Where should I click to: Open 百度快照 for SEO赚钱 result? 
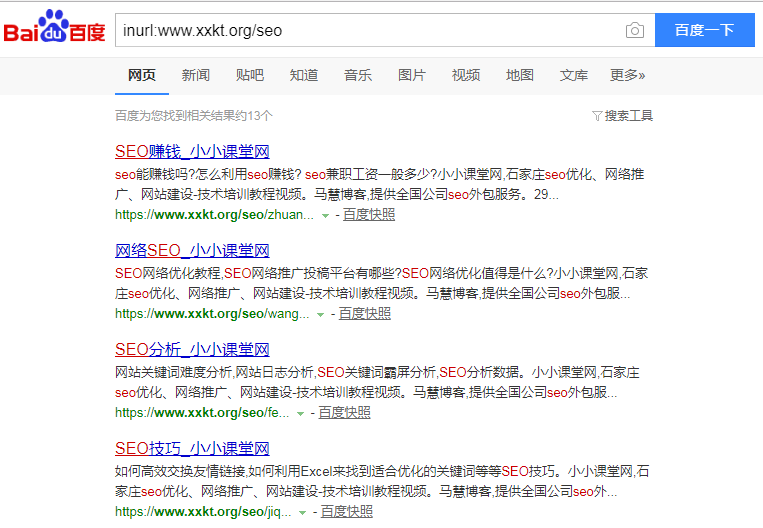click(x=369, y=215)
